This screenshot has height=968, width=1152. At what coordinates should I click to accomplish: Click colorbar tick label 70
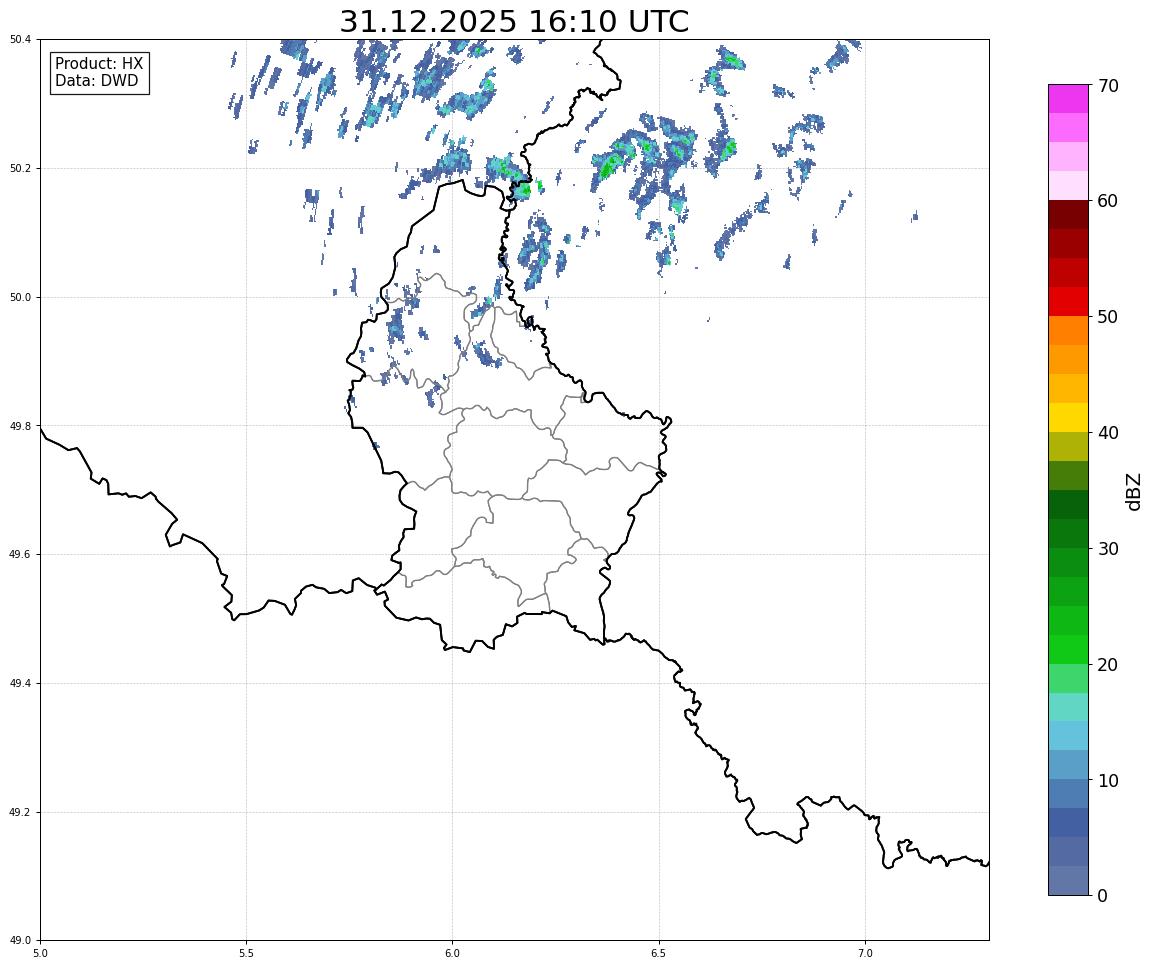[x=1108, y=86]
